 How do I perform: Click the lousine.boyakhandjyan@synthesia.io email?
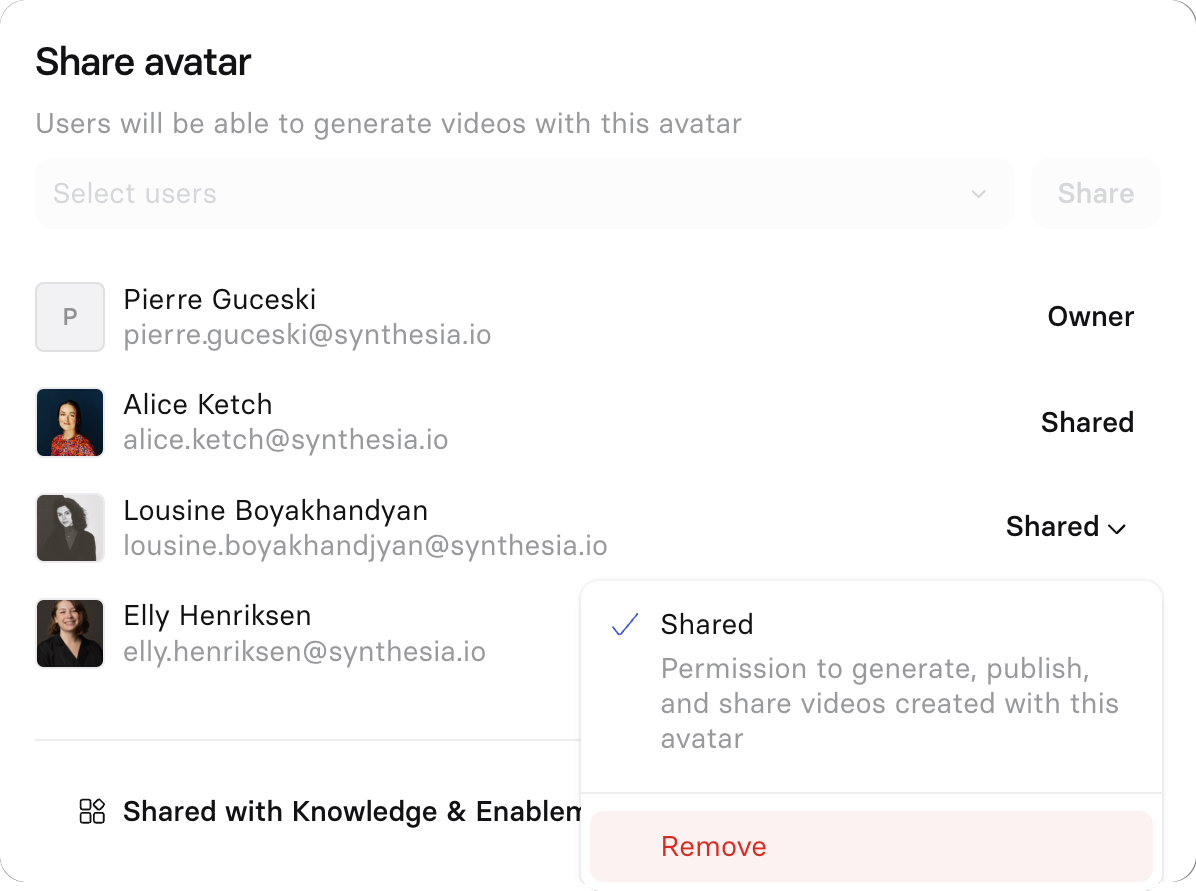pyautogui.click(x=365, y=546)
